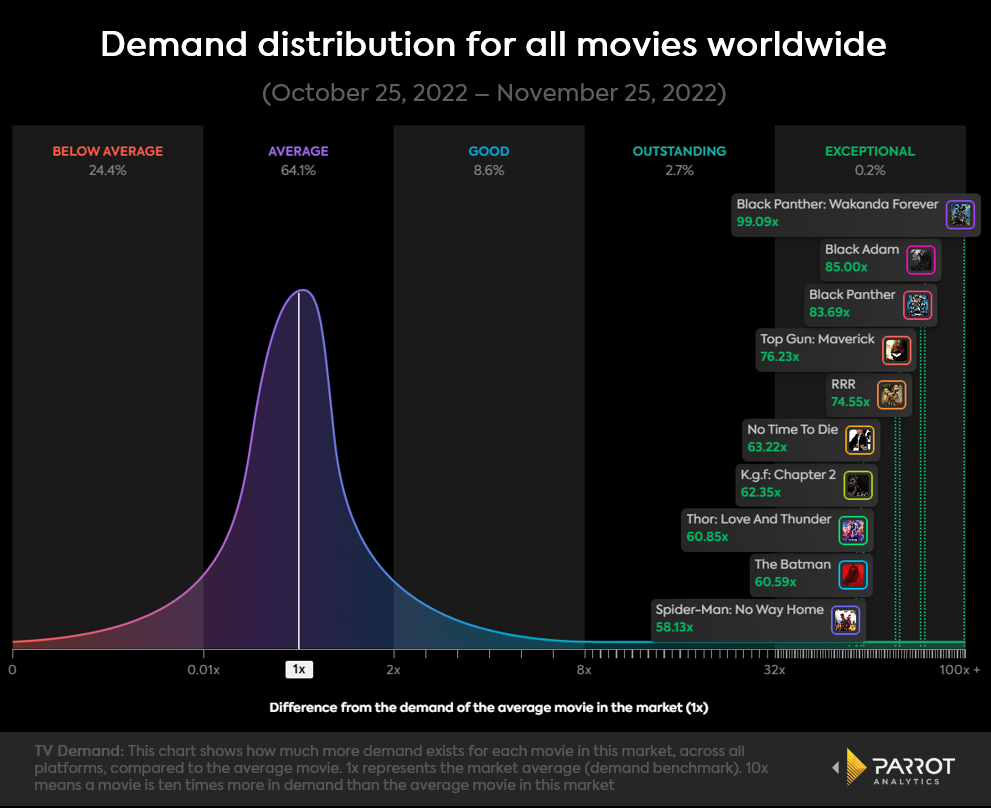Select the 1x axis marker label
991x808 pixels.
(299, 670)
